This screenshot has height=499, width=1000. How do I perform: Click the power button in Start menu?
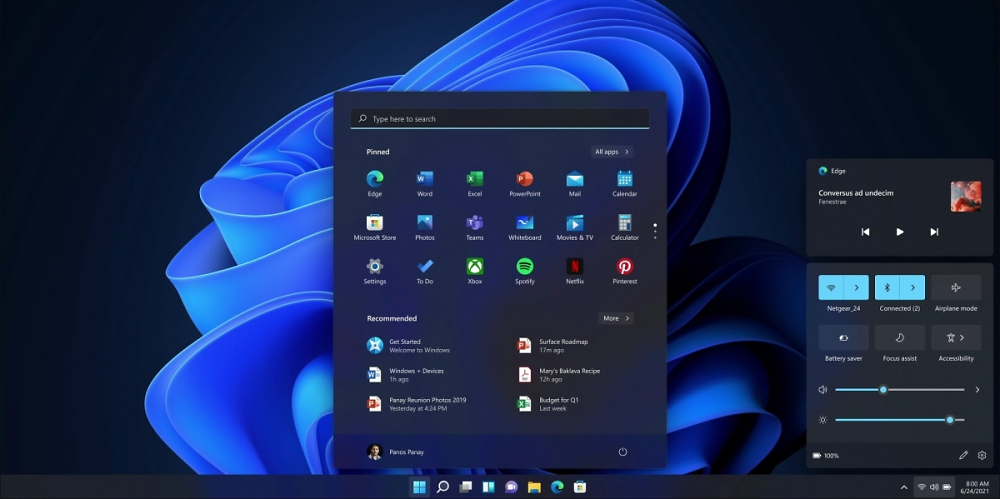622,452
